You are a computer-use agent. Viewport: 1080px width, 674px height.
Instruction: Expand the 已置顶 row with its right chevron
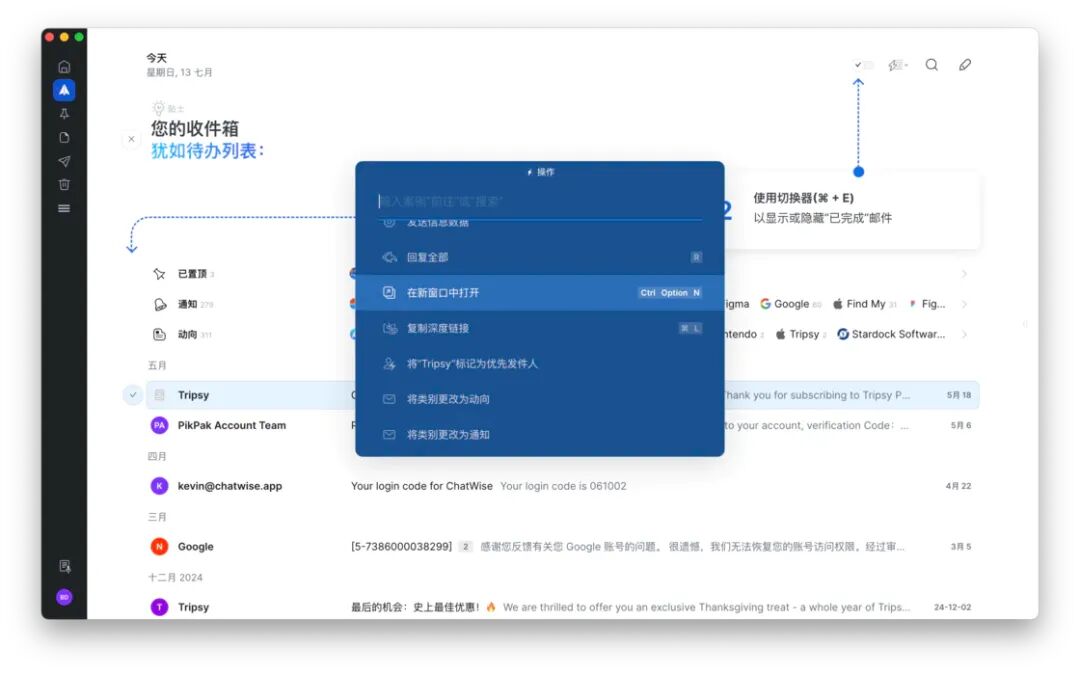964,274
